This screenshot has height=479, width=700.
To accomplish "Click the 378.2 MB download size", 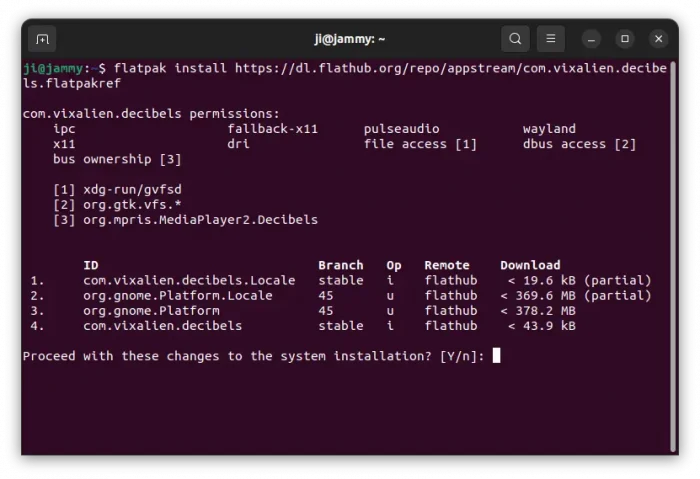I will [542, 310].
